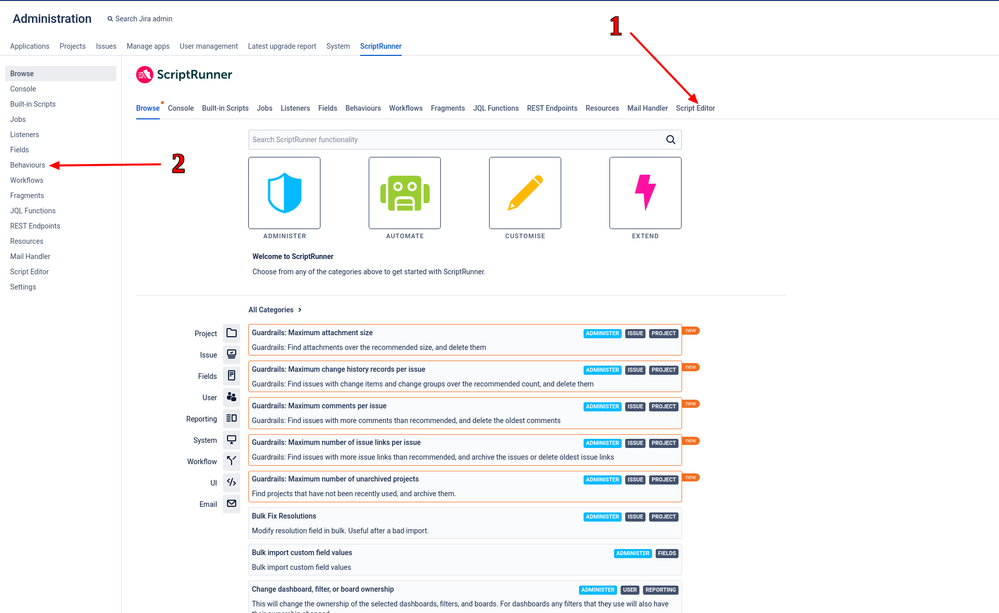
Task: Click Built-in Scripts in the left sidebar
Action: point(32,104)
